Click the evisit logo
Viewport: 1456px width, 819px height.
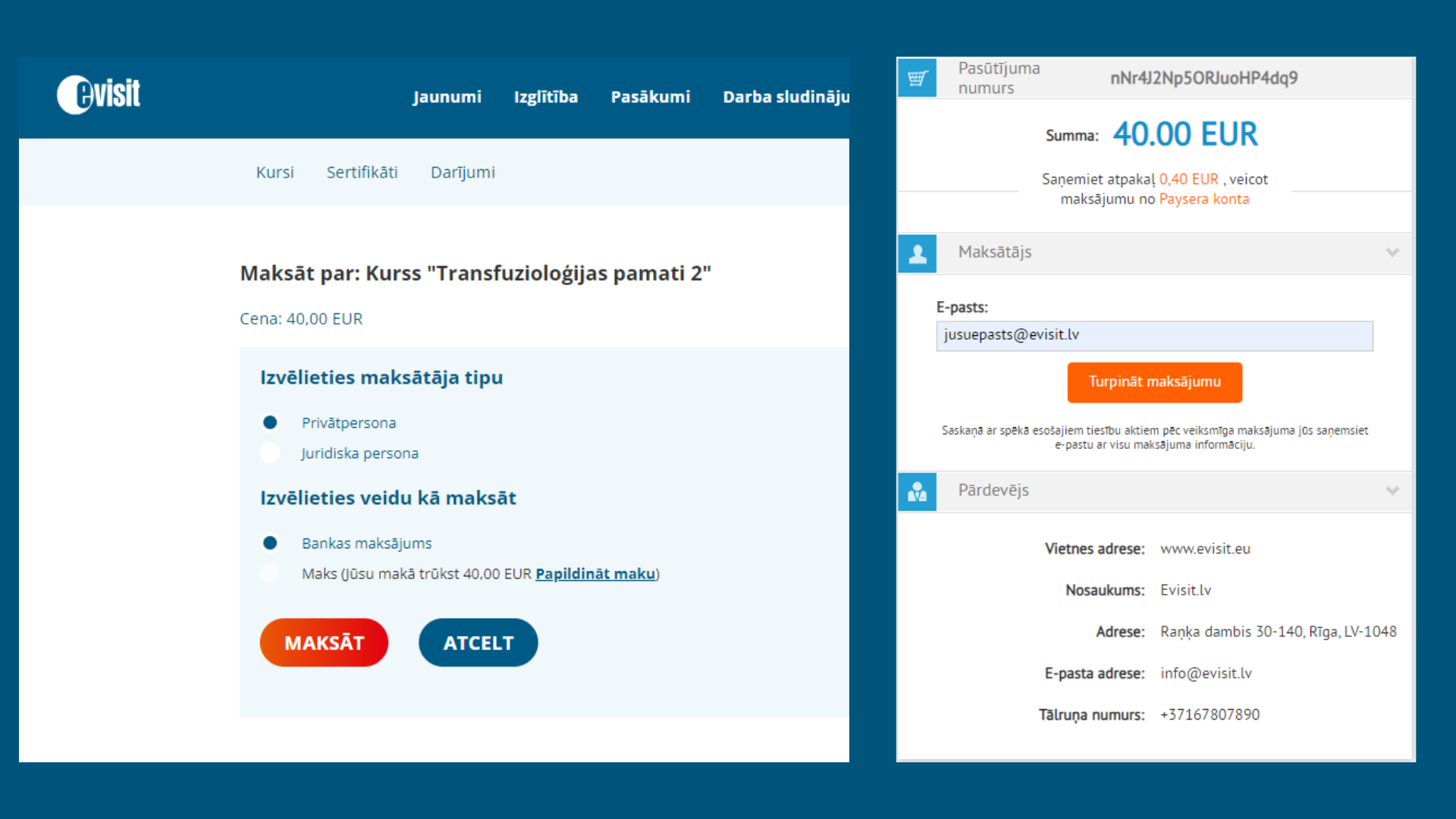pos(99,95)
